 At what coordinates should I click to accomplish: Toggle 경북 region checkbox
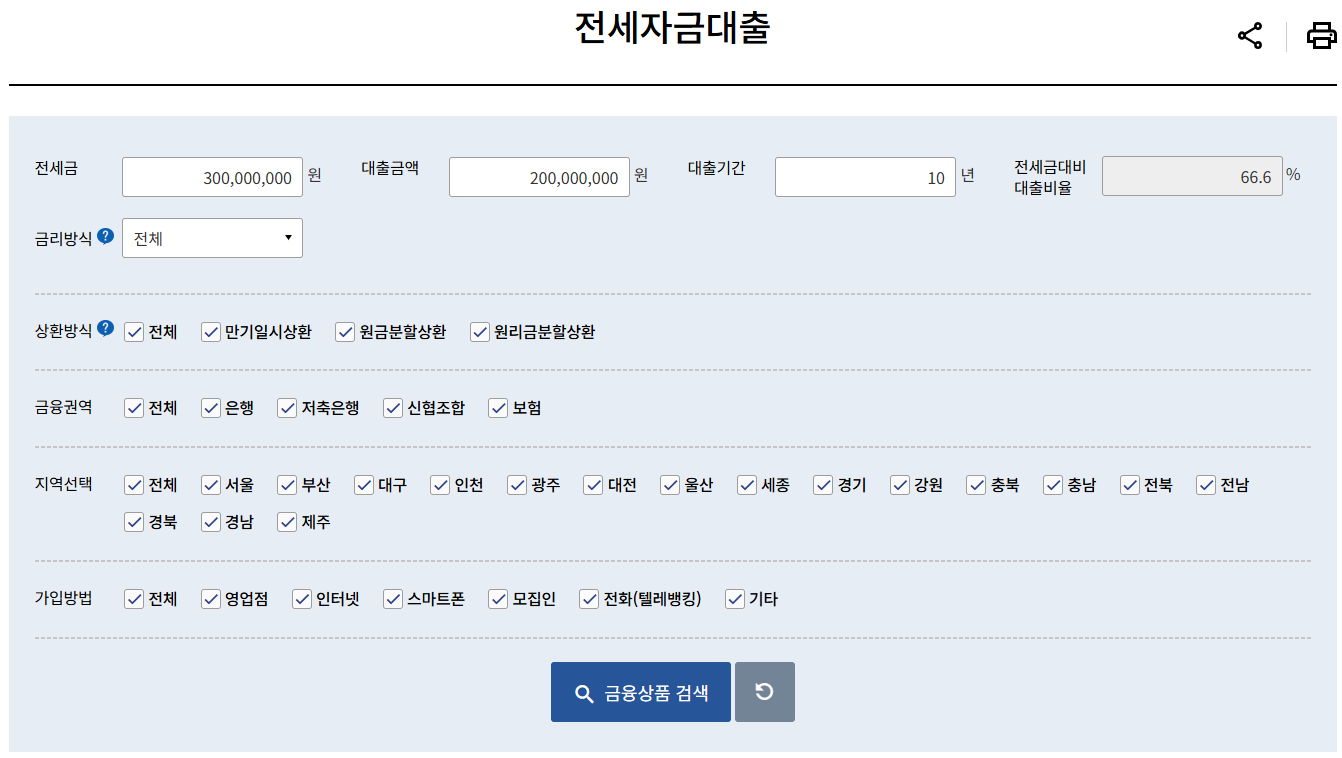coord(134,522)
